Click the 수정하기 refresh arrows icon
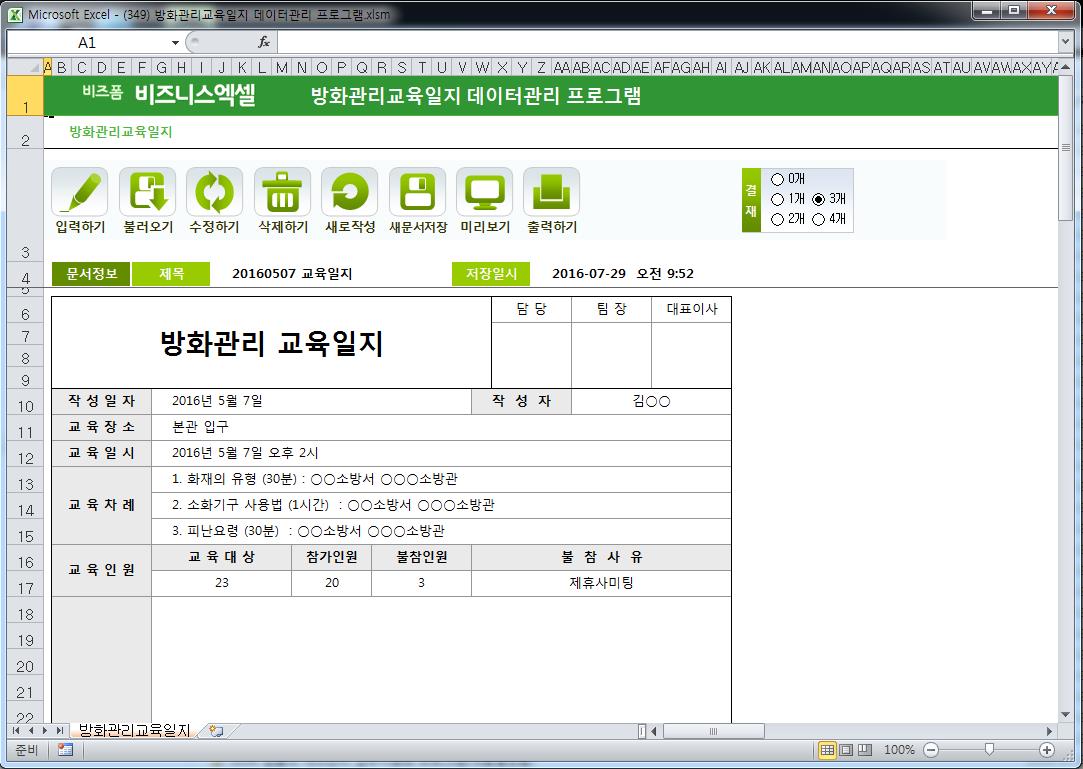Viewport: 1083px width, 769px height. coord(215,192)
